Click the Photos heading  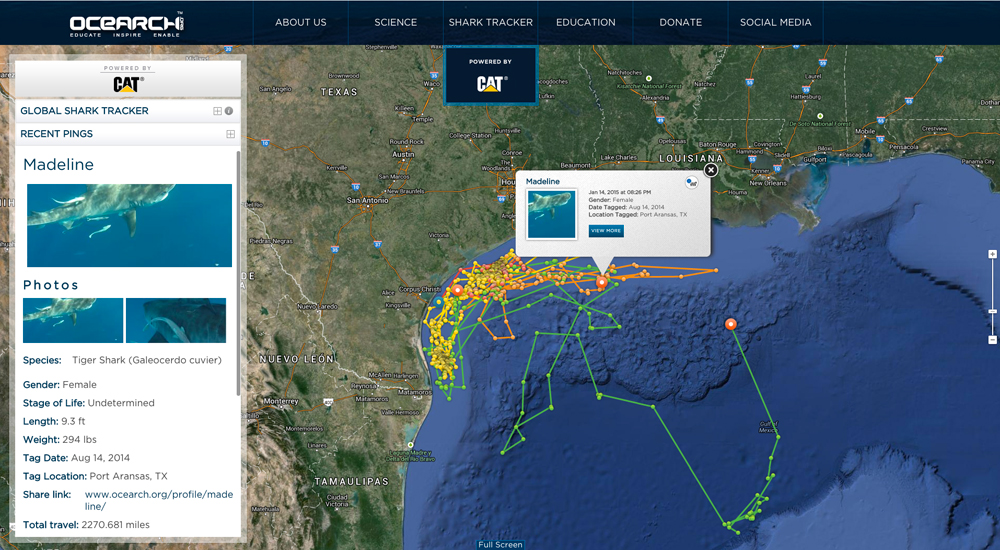click(51, 285)
